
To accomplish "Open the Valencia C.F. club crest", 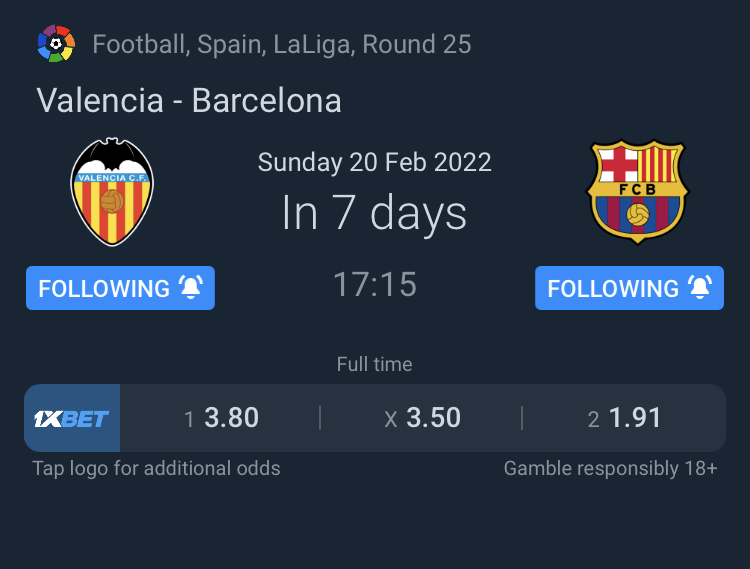I will point(112,192).
